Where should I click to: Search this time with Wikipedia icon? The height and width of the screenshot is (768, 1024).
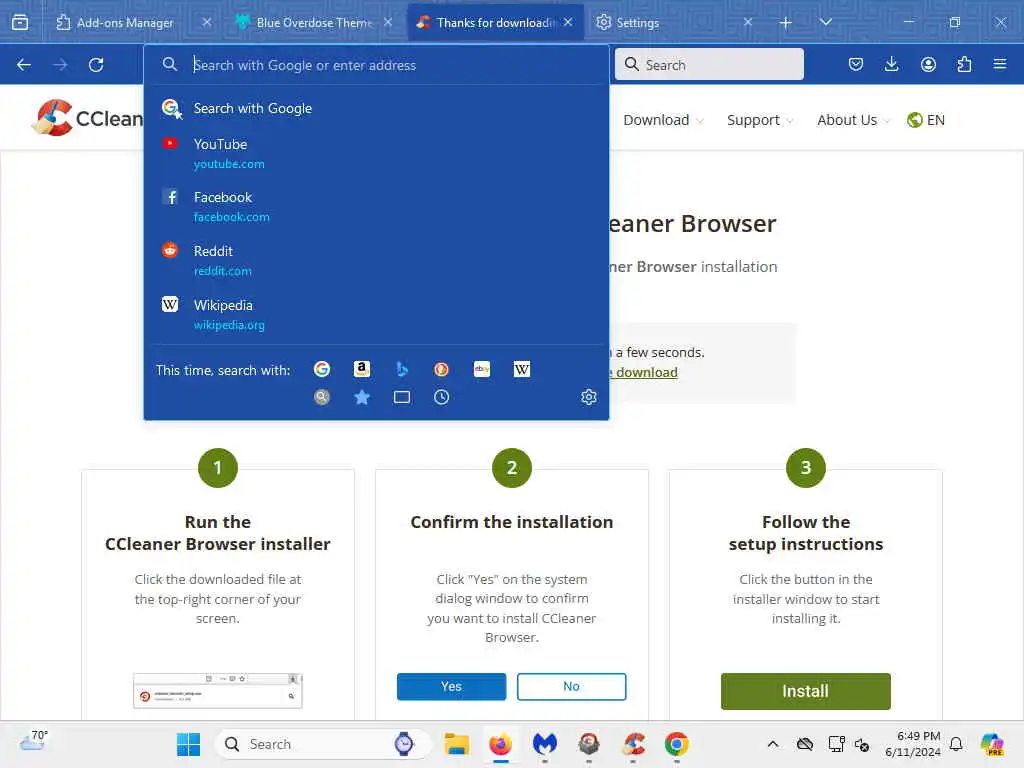pos(522,370)
